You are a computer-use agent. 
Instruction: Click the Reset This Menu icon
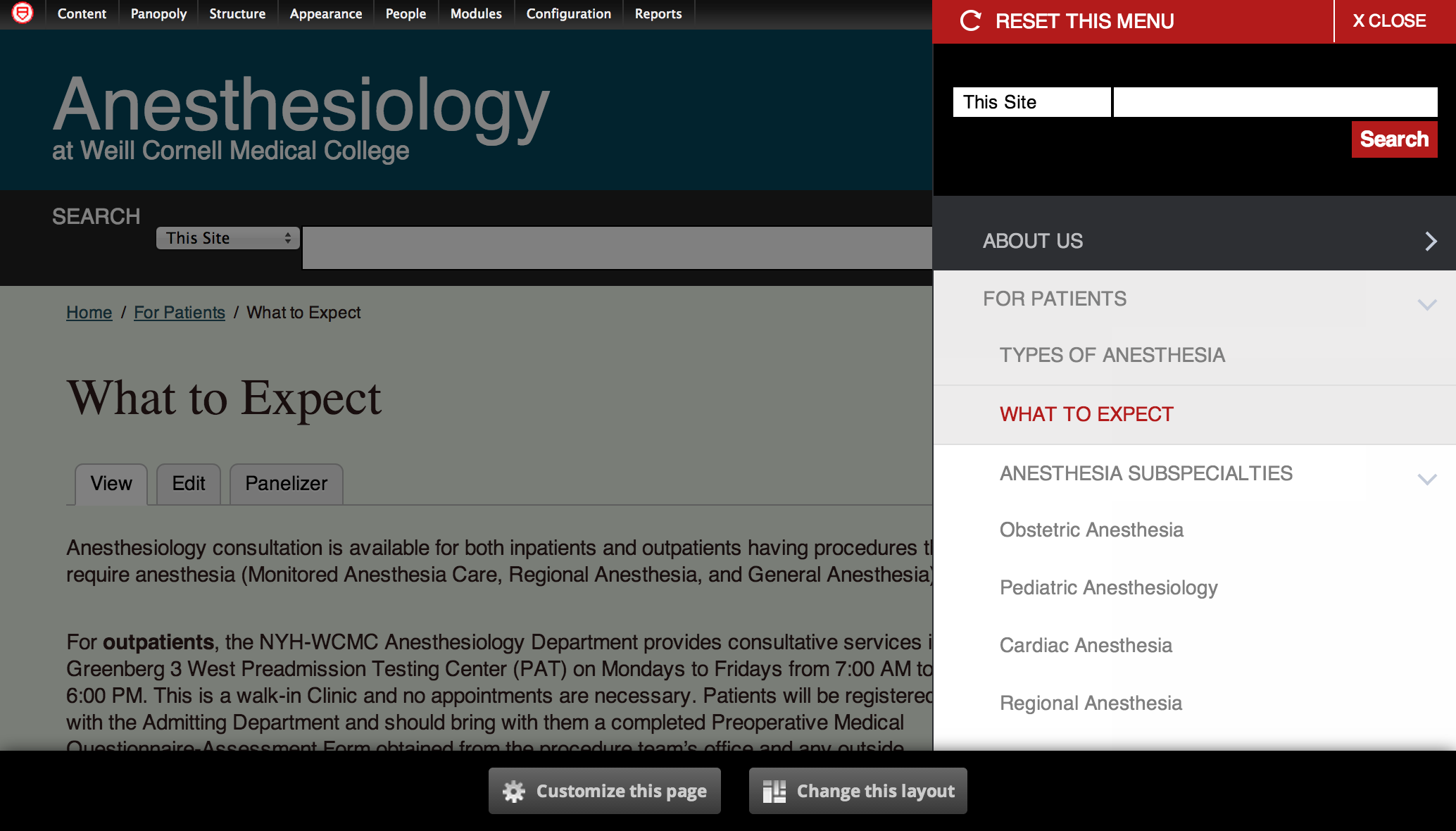point(969,20)
